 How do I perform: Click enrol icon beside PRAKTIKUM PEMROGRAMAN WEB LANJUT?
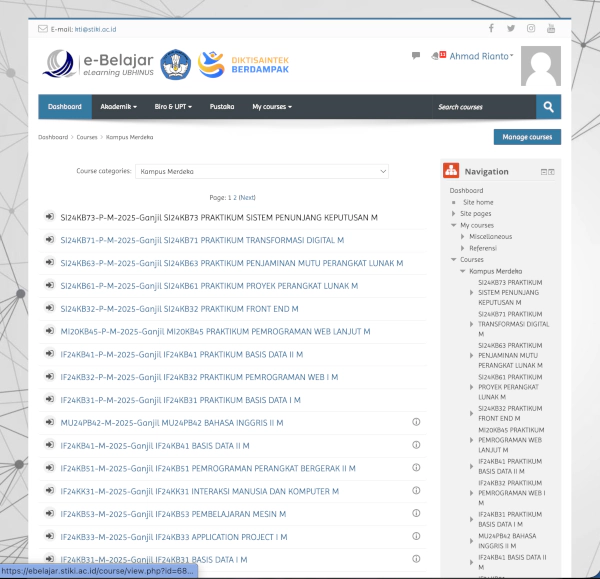(x=49, y=331)
